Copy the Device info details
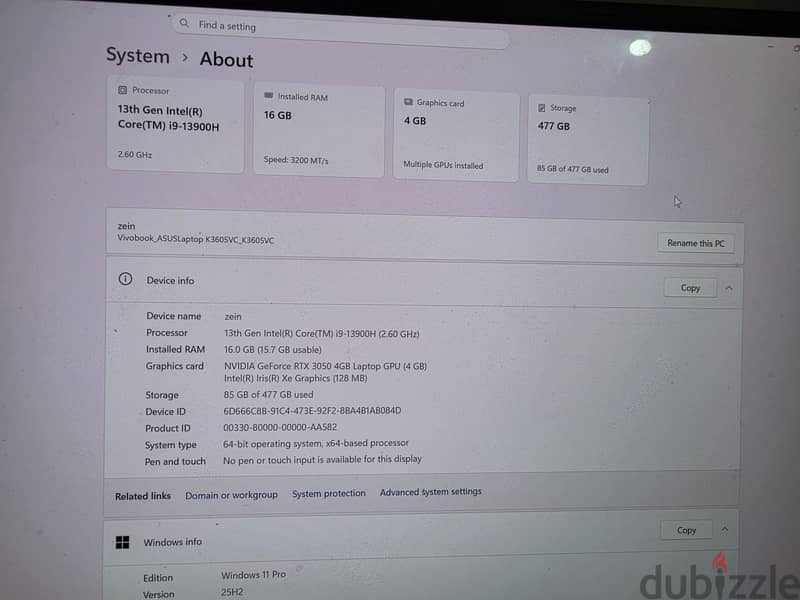The height and width of the screenshot is (600, 800). click(x=690, y=288)
